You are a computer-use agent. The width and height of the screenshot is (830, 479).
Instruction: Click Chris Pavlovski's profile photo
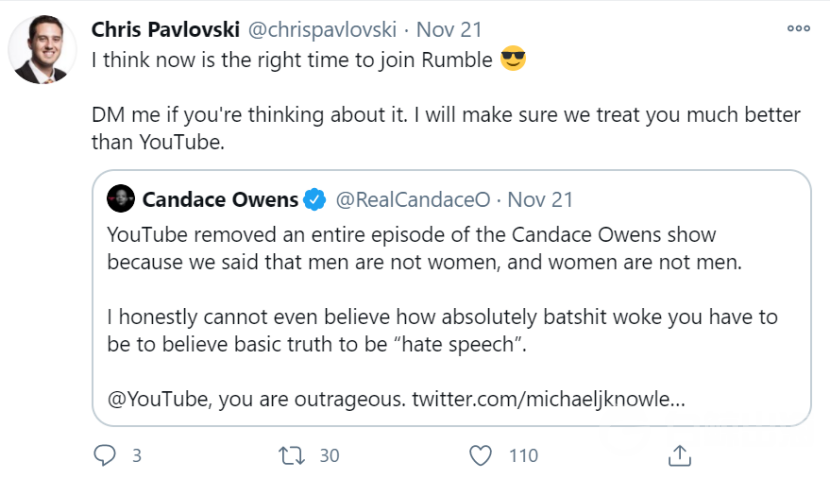click(x=41, y=49)
